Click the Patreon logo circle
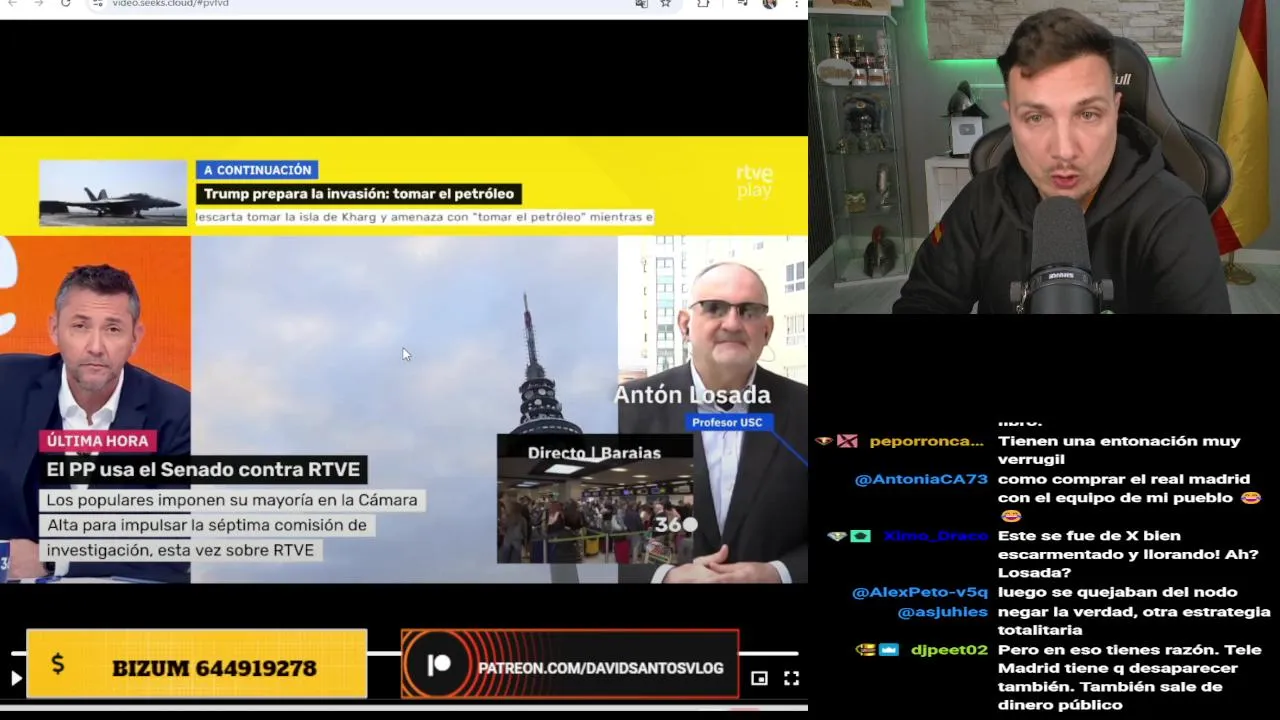The height and width of the screenshot is (720, 1280). click(x=439, y=665)
